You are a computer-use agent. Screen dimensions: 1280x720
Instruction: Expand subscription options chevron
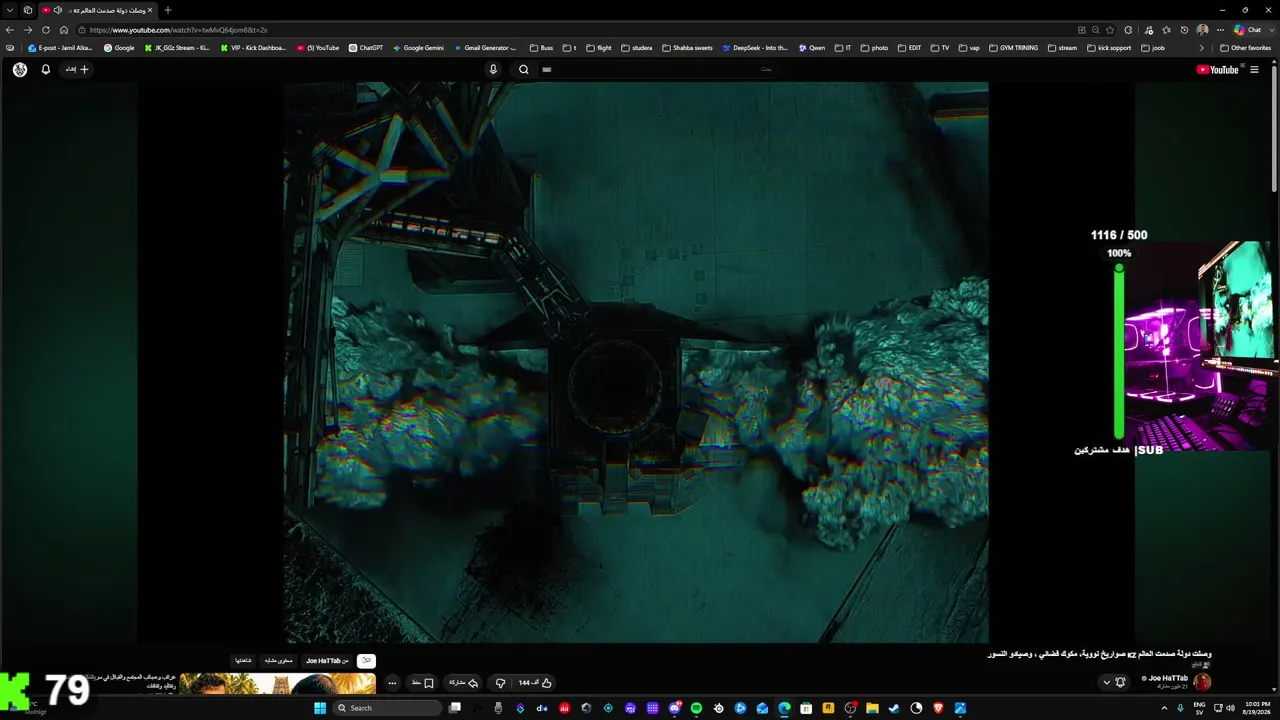1106,682
